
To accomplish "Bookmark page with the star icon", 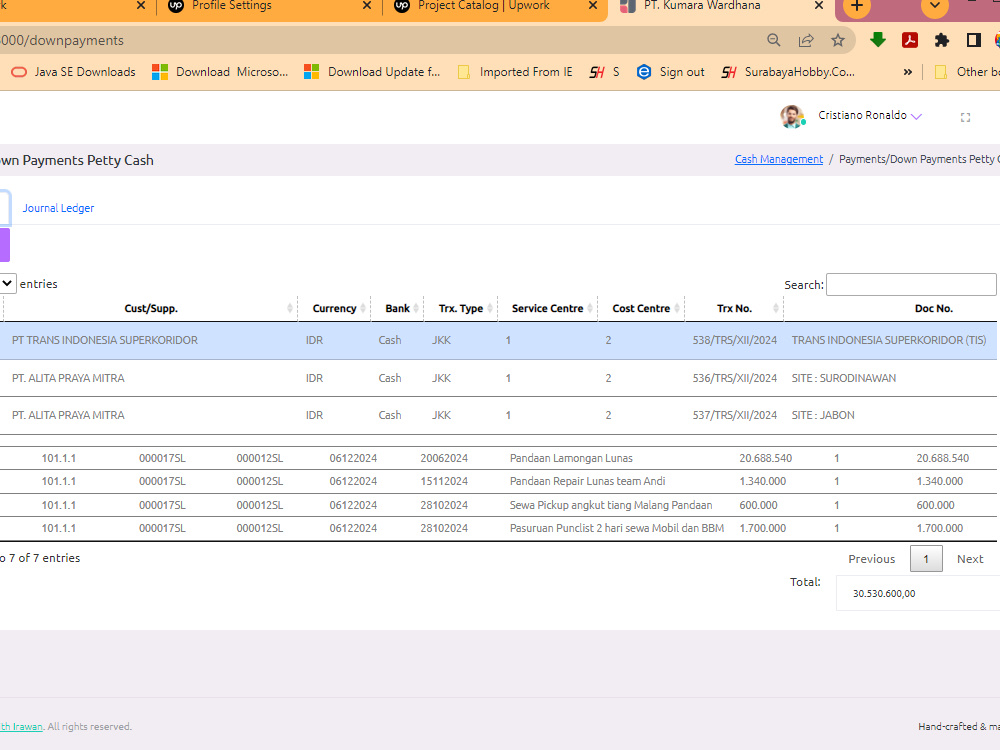I will pyautogui.click(x=838, y=40).
